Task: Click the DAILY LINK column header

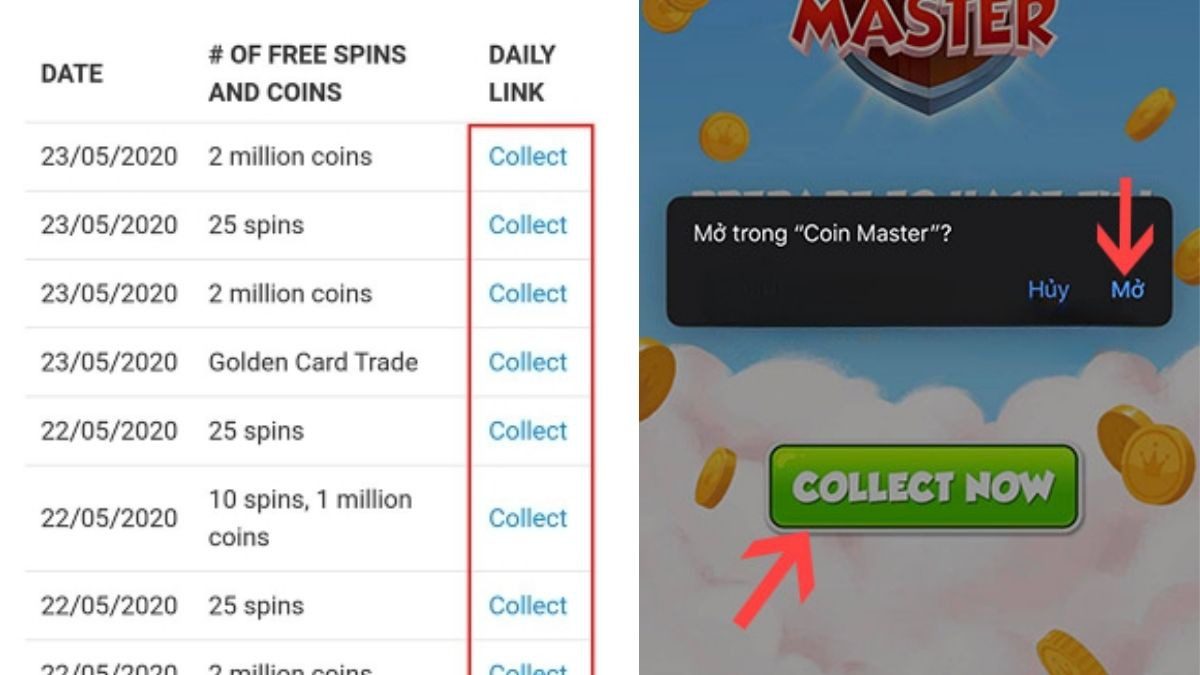Action: [522, 74]
